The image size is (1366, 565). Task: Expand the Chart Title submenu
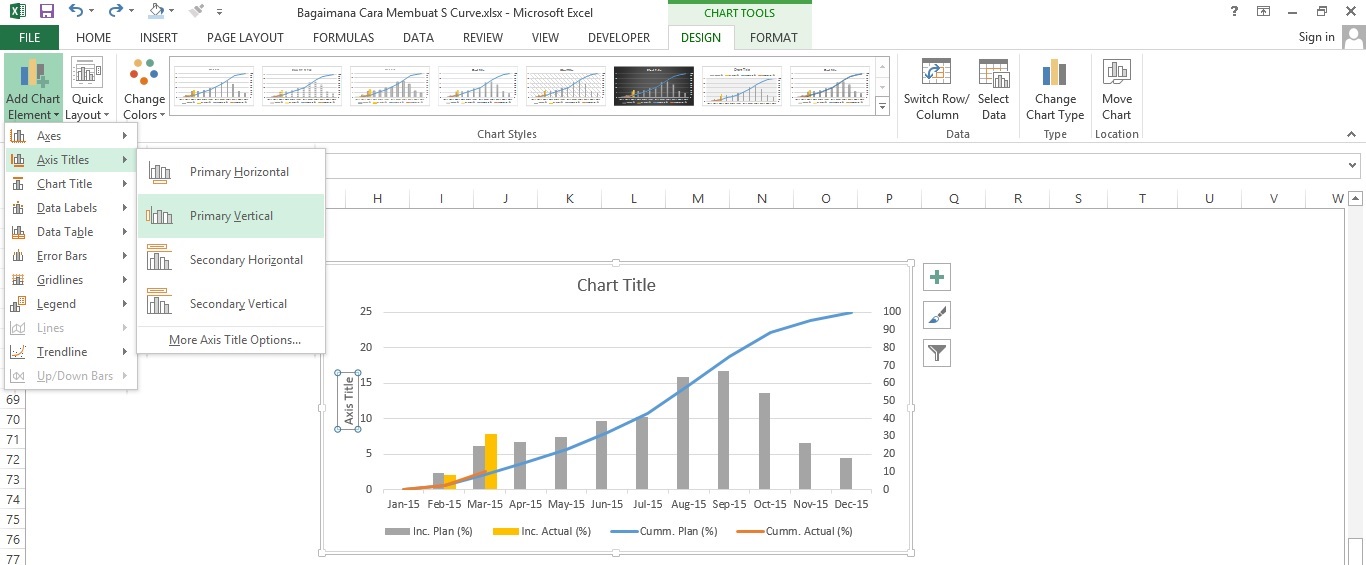[x=70, y=184]
